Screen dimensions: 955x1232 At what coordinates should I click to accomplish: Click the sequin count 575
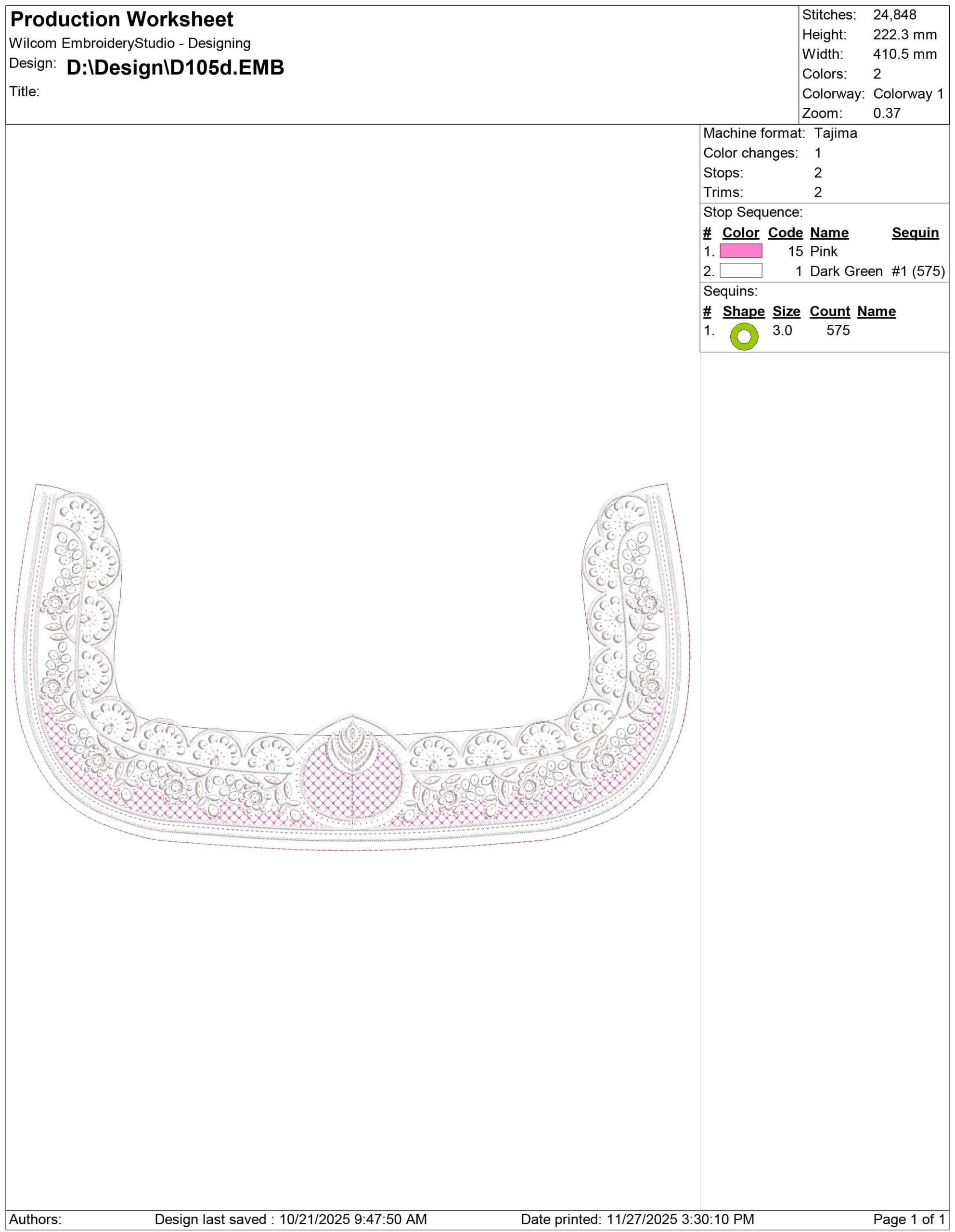coord(838,331)
